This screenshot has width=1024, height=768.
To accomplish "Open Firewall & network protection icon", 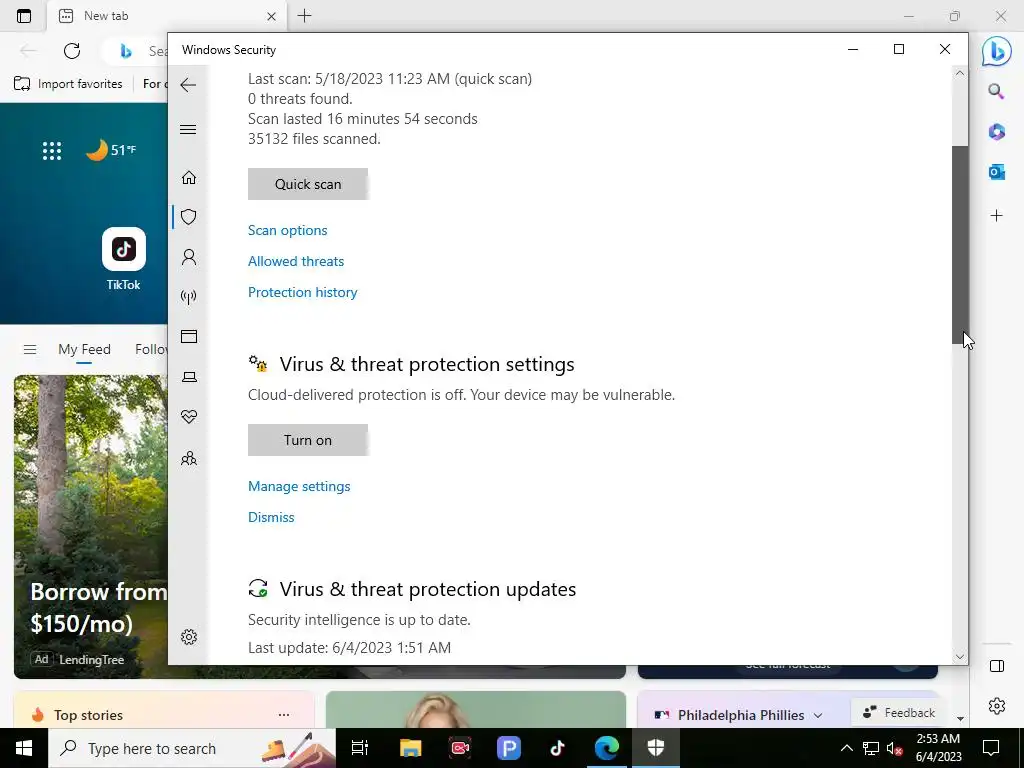I will (x=189, y=297).
